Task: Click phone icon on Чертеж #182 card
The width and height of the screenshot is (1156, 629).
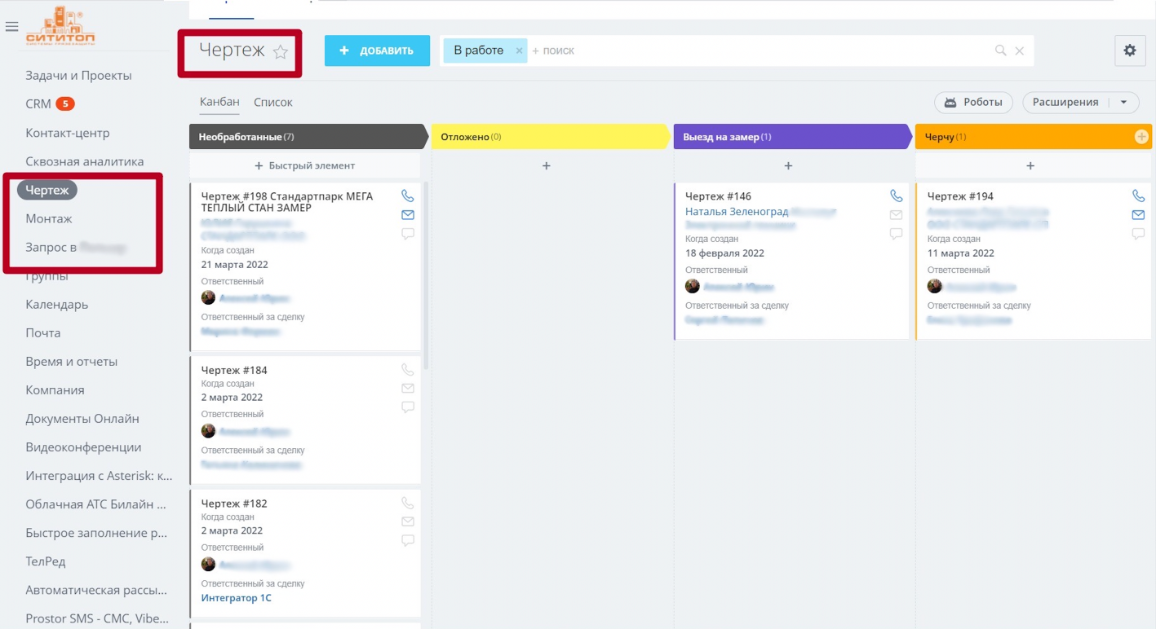Action: (408, 503)
